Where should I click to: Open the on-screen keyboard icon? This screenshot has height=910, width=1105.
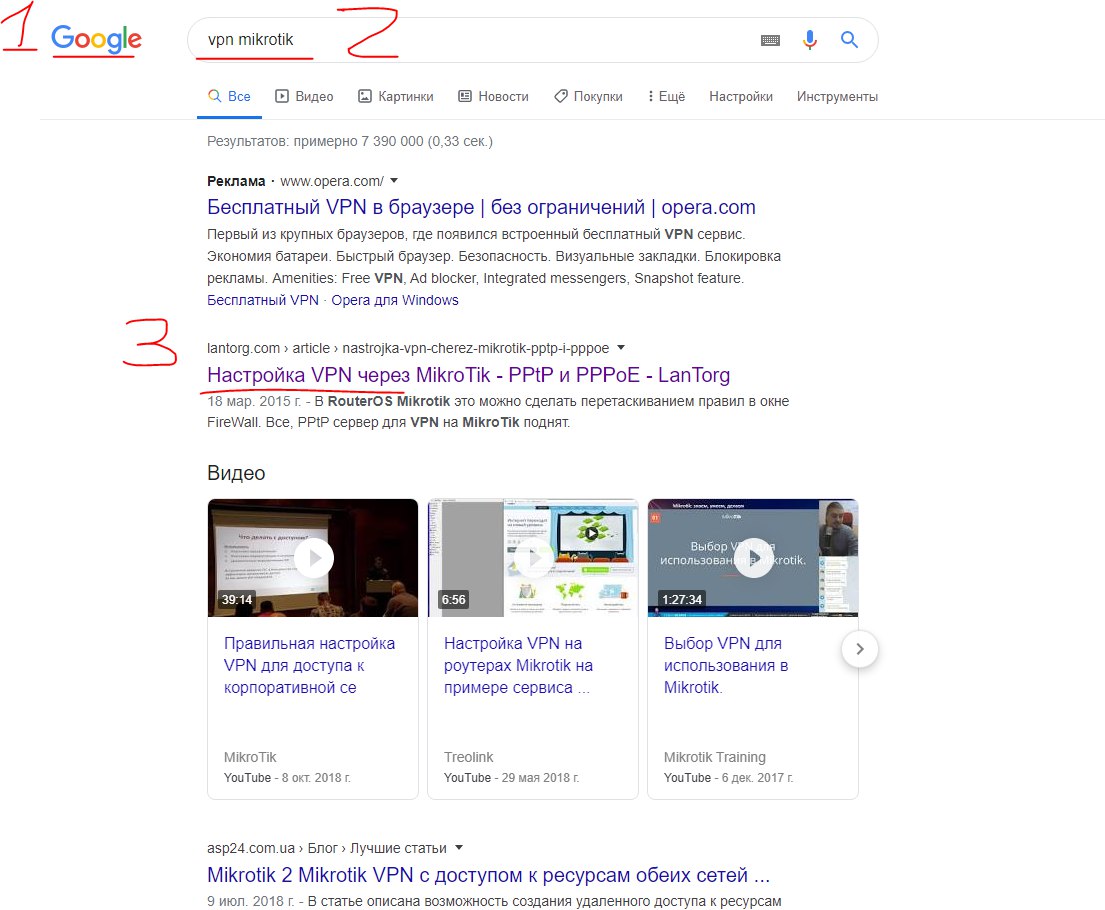point(770,40)
